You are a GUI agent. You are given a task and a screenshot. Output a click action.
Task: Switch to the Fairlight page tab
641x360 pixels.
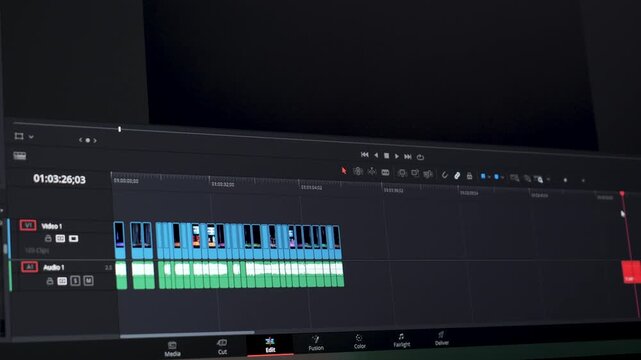pos(401,340)
